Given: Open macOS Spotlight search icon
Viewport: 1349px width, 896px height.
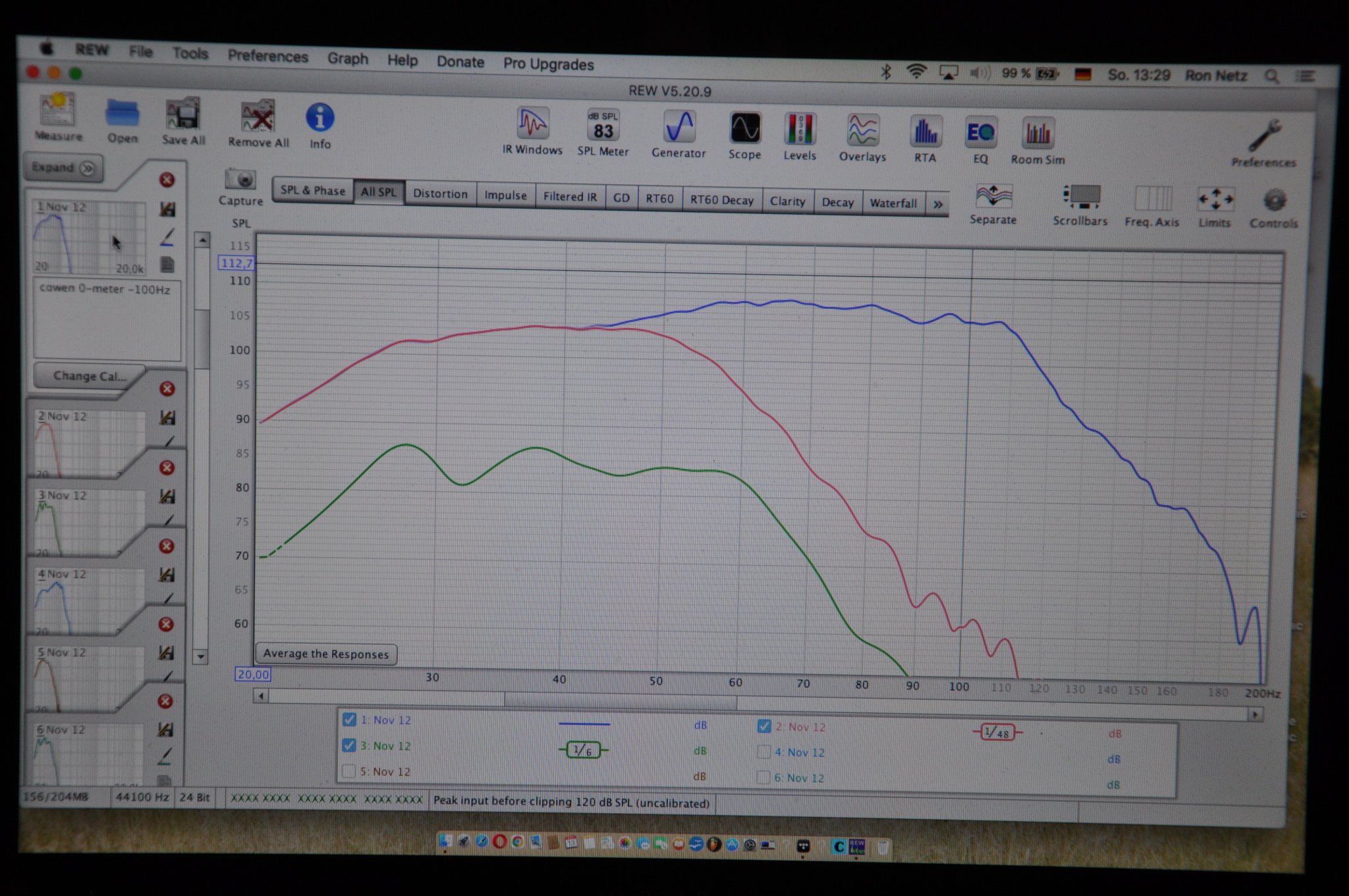Looking at the screenshot, I should click(1273, 76).
